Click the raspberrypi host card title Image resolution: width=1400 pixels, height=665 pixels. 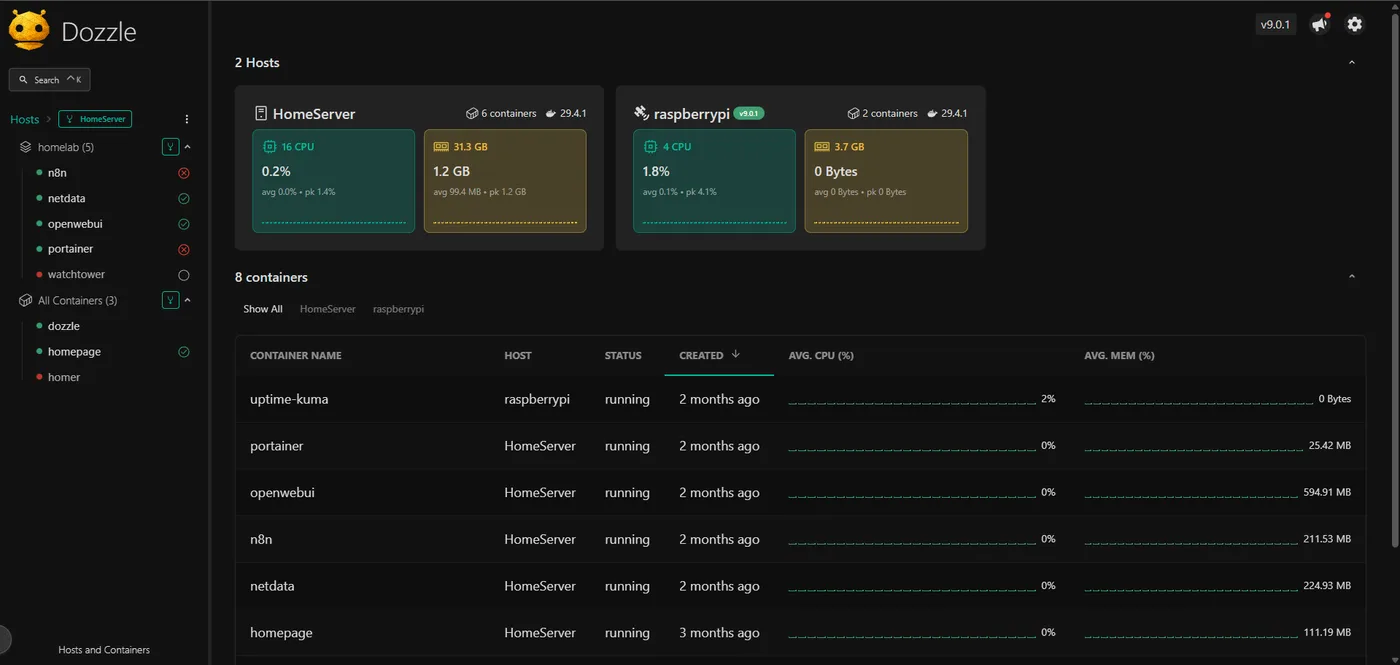692,114
